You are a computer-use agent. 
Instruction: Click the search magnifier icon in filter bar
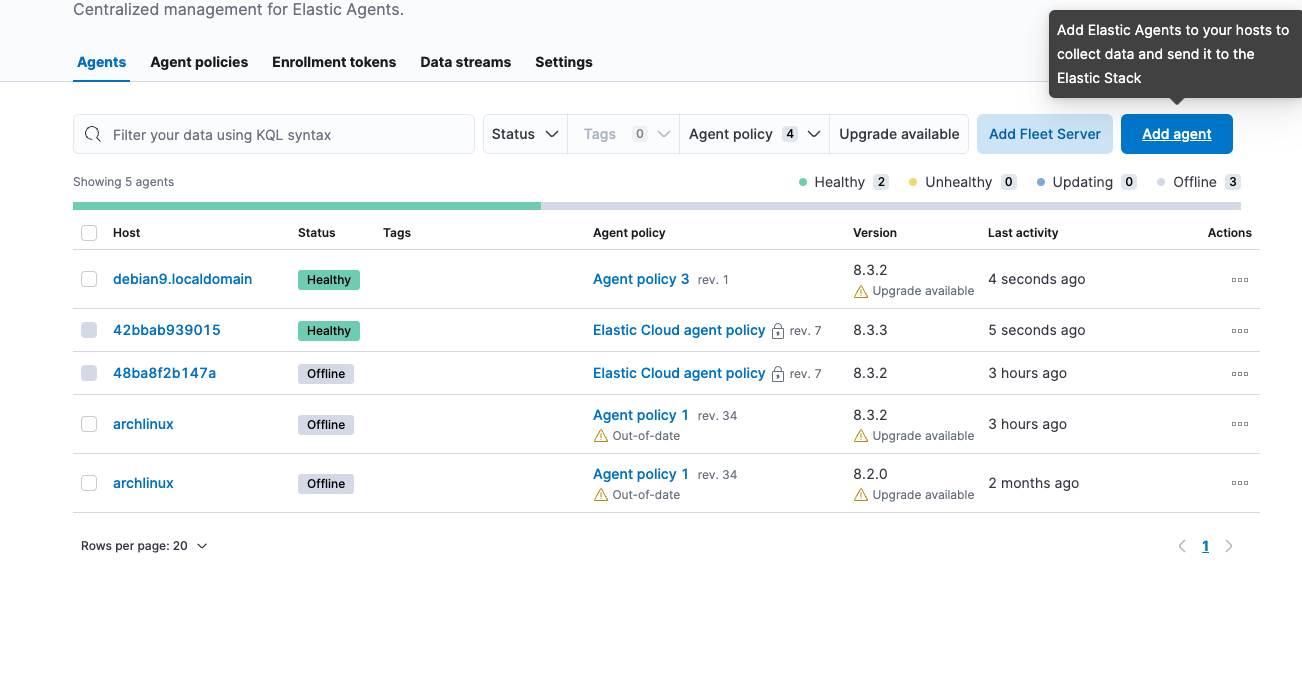pos(93,134)
